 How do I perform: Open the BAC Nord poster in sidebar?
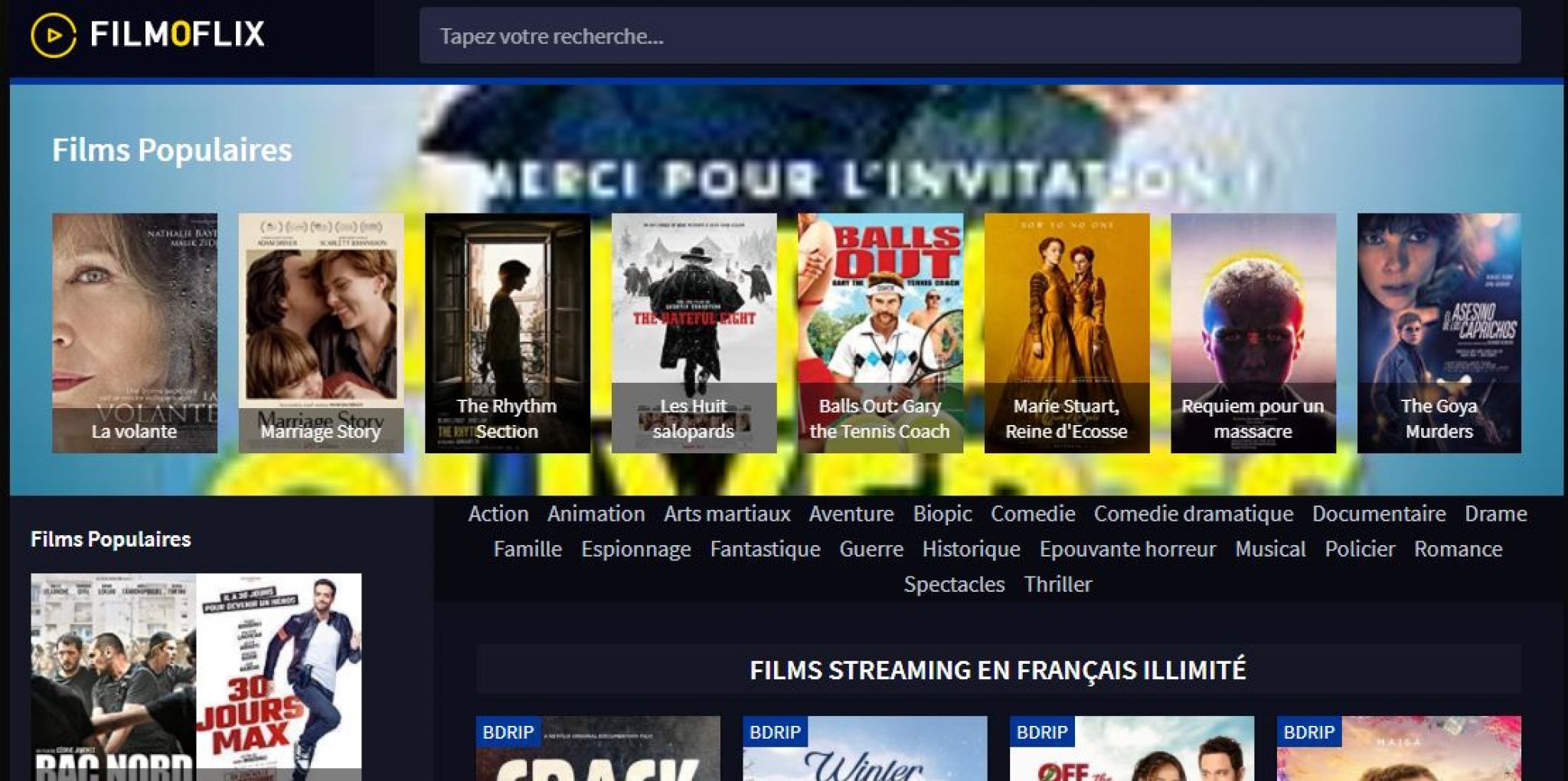coord(113,677)
